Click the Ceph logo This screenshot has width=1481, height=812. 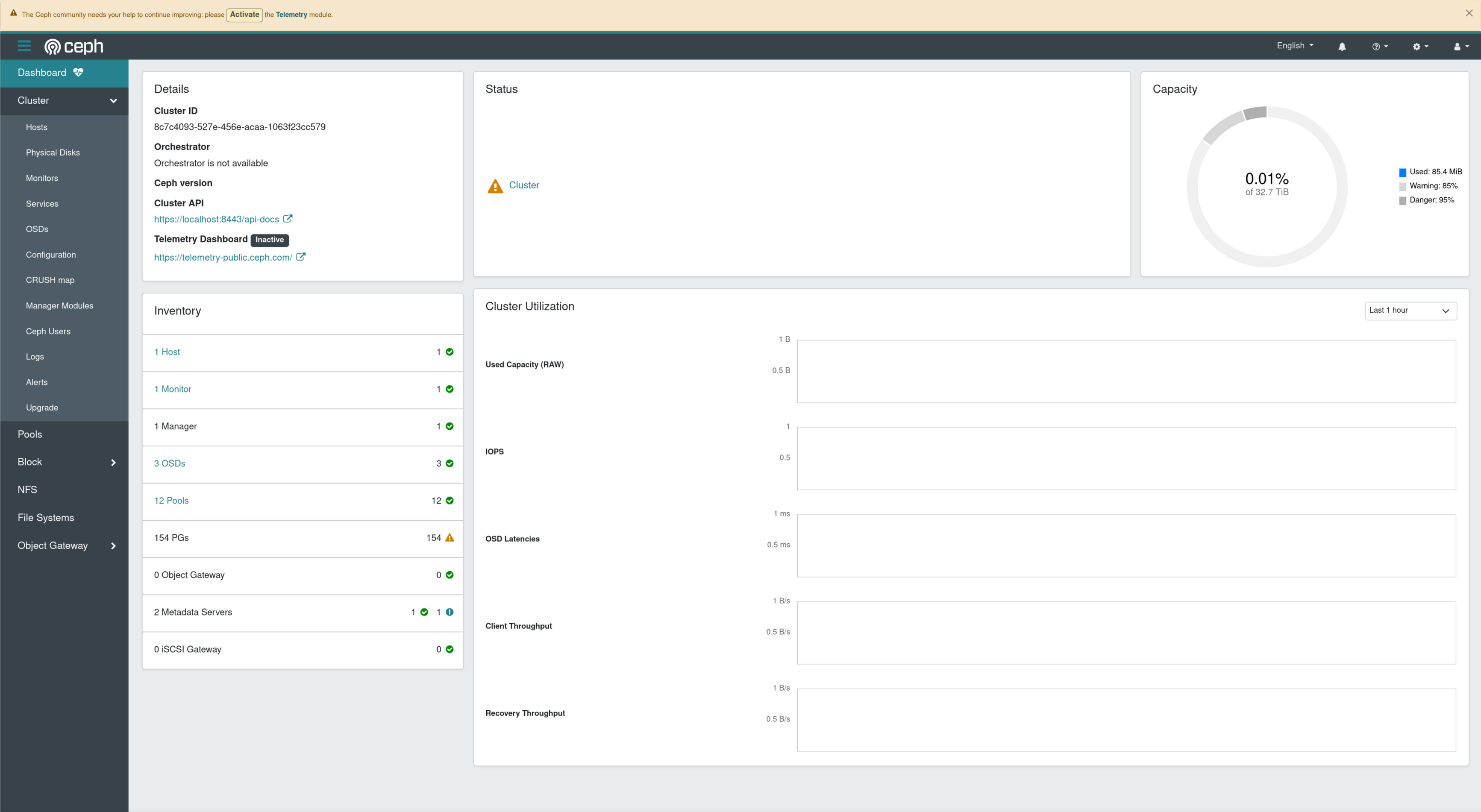tap(73, 46)
